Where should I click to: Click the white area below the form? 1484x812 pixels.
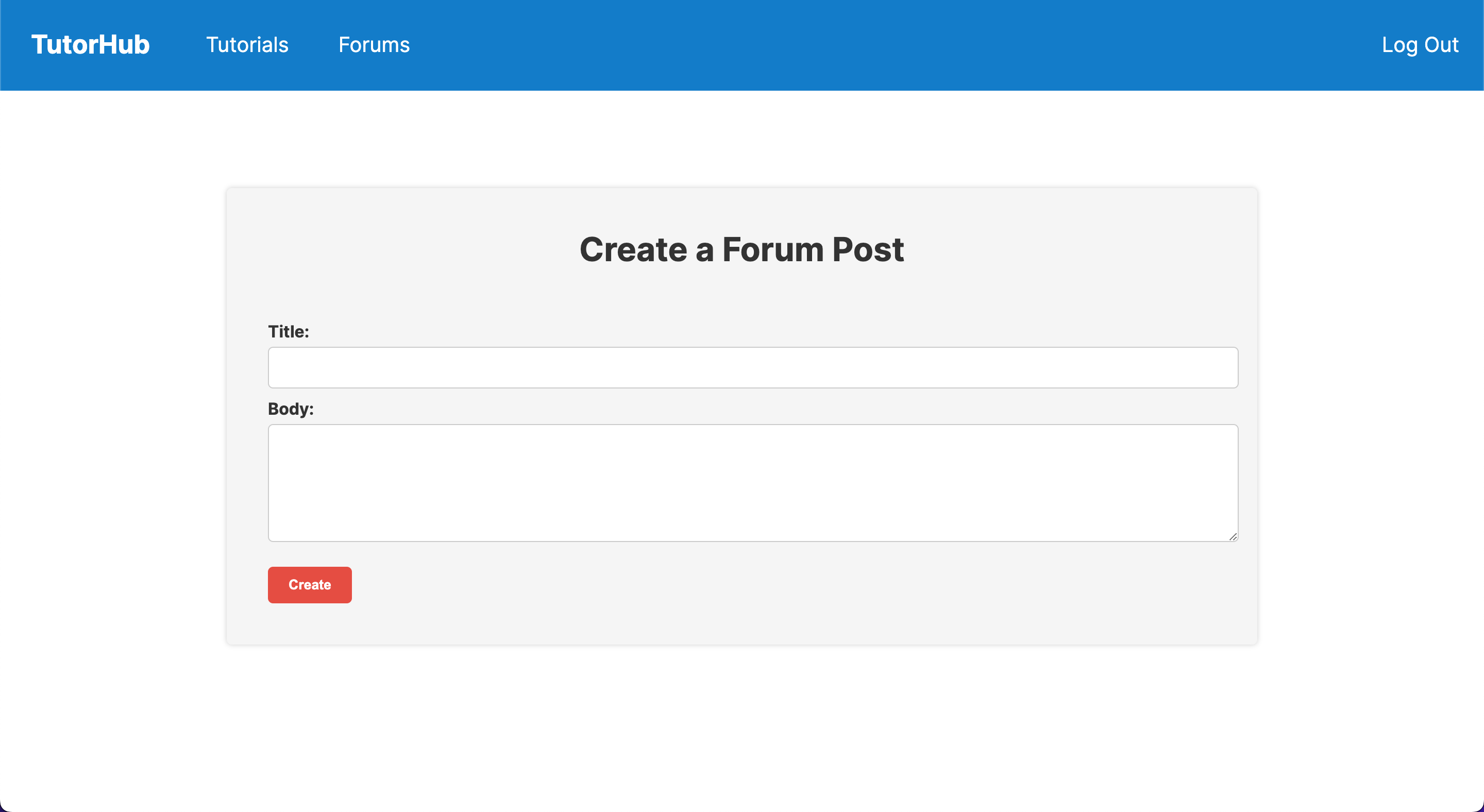click(741, 725)
